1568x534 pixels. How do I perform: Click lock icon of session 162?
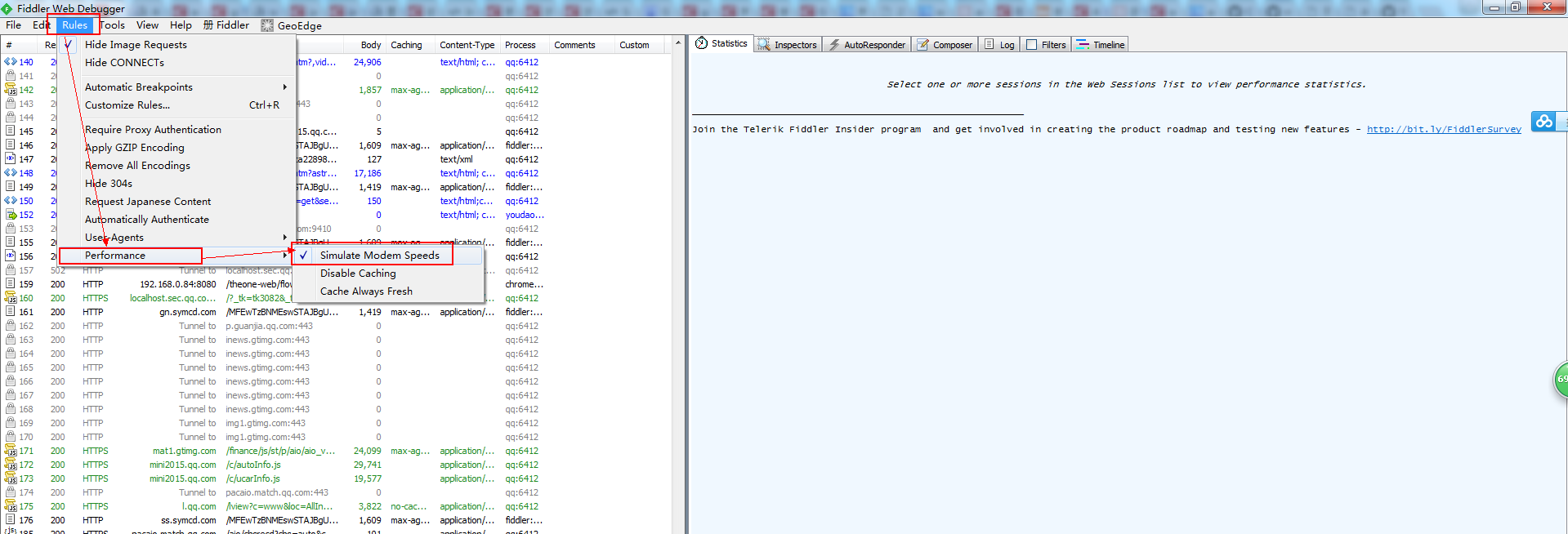tap(11, 326)
